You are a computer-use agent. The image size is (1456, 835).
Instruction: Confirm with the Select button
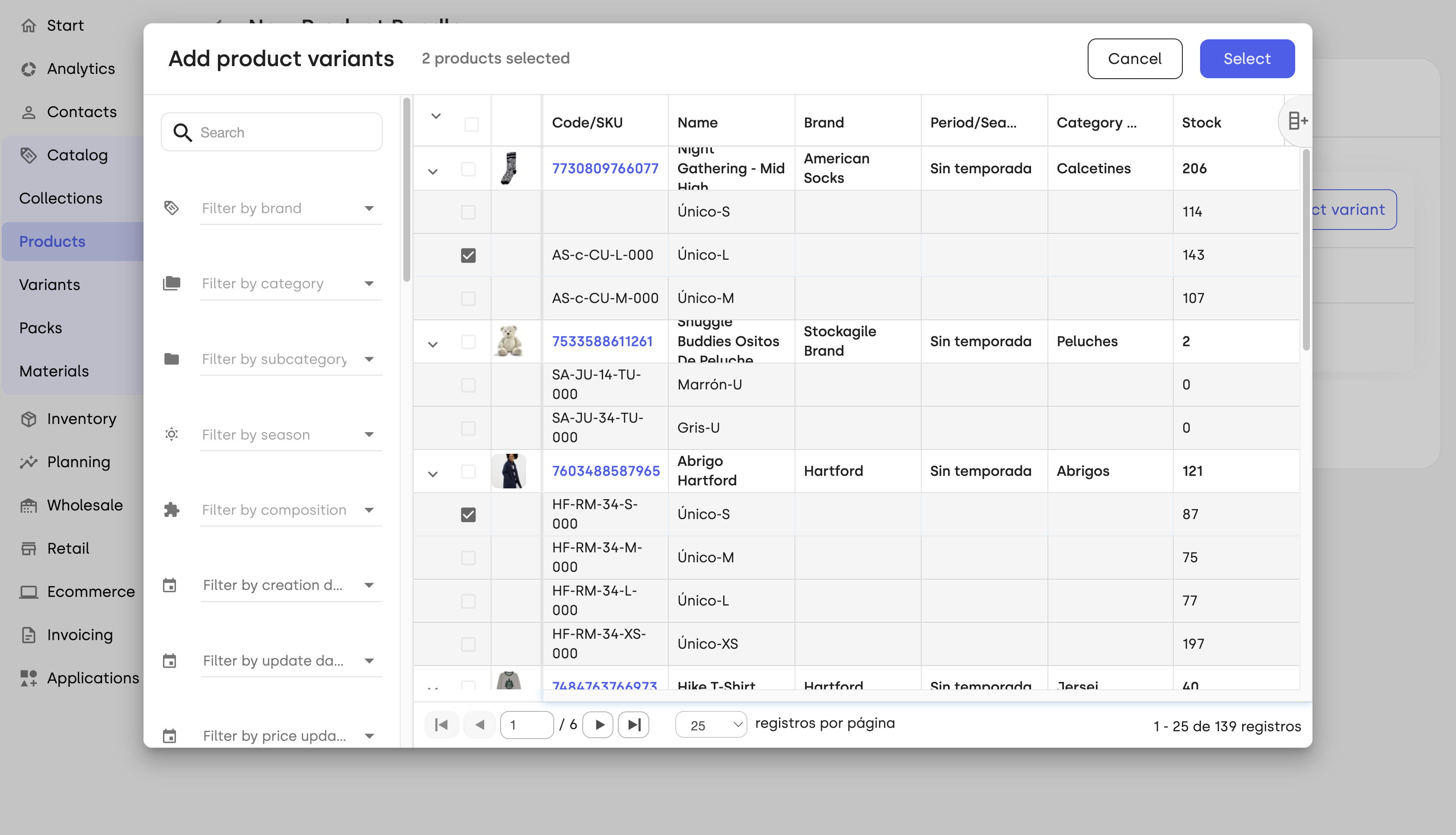[1247, 58]
